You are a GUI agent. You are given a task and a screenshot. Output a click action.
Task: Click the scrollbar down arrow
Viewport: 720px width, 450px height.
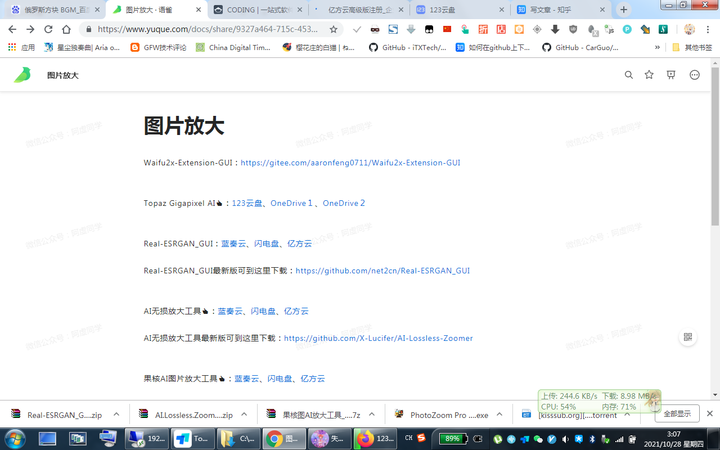[715, 394]
